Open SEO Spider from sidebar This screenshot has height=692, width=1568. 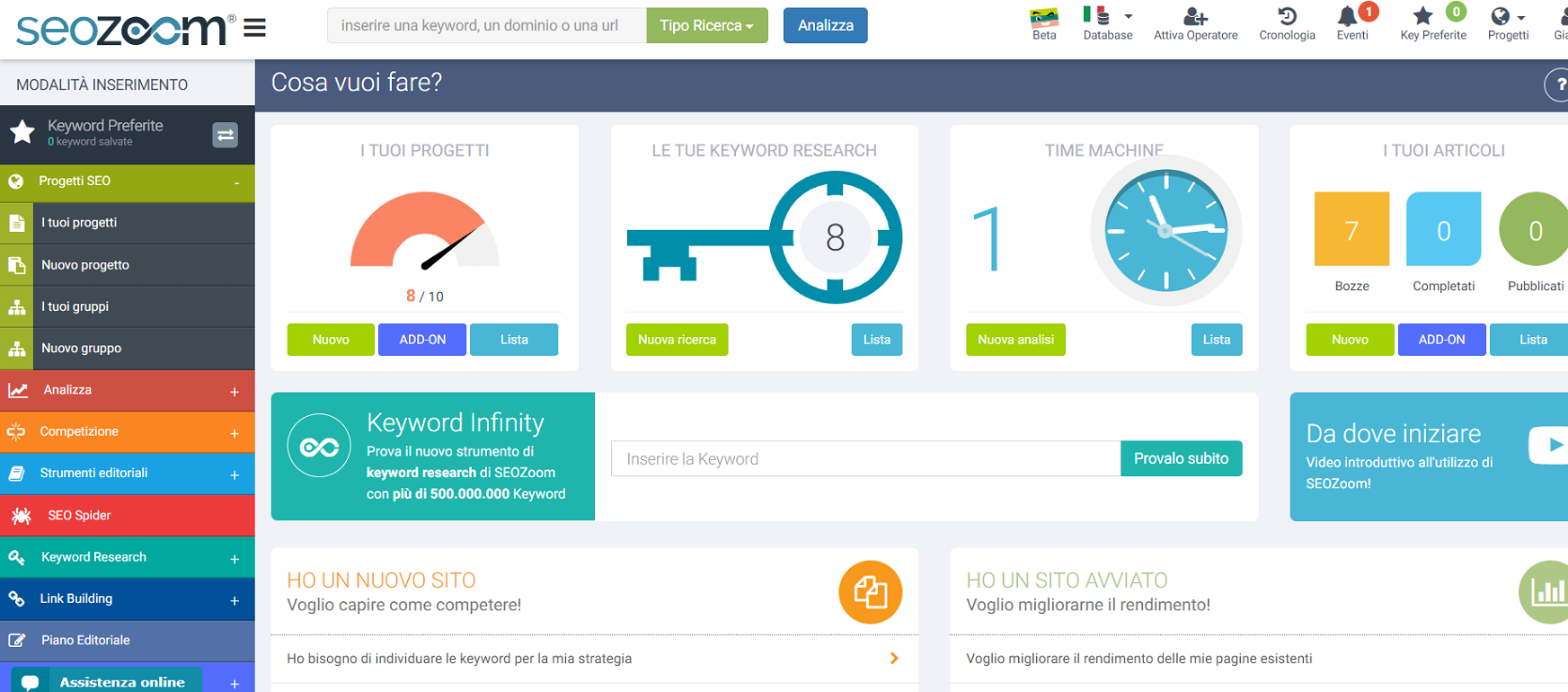[x=128, y=516]
